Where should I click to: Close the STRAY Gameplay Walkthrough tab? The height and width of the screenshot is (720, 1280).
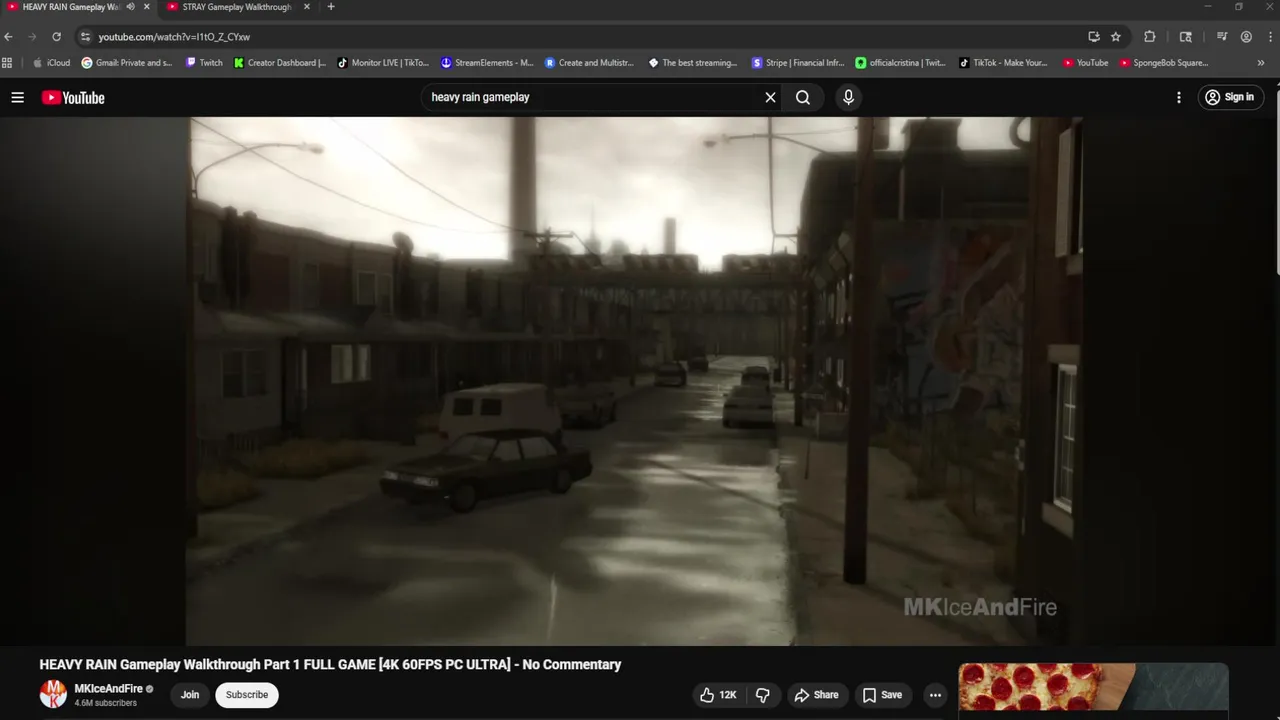307,7
